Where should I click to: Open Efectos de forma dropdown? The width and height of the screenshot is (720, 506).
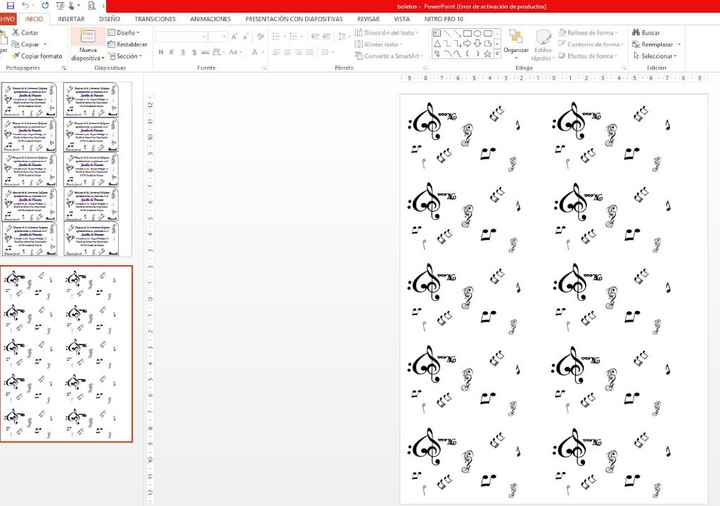pyautogui.click(x=588, y=56)
